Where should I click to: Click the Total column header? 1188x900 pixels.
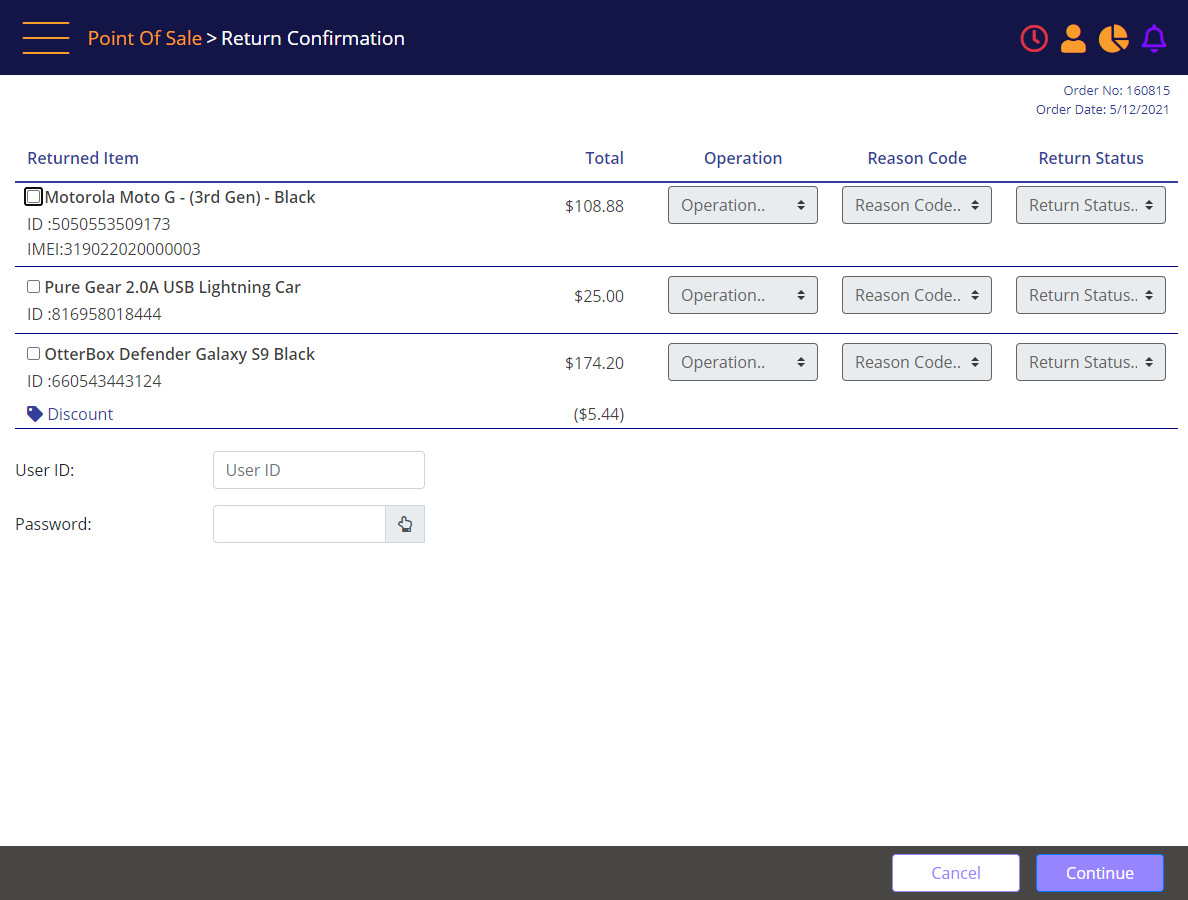604,158
